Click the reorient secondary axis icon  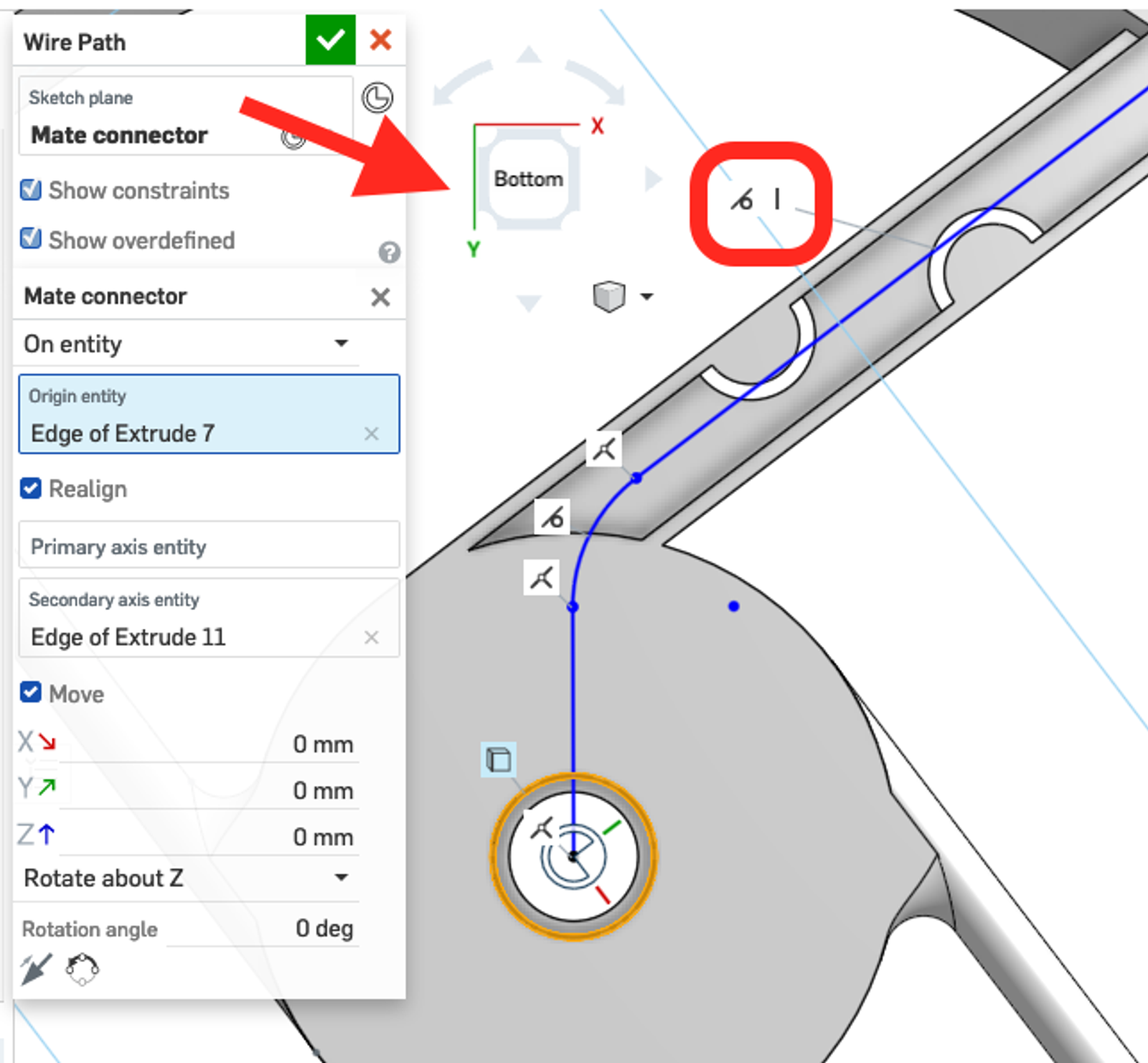click(83, 969)
